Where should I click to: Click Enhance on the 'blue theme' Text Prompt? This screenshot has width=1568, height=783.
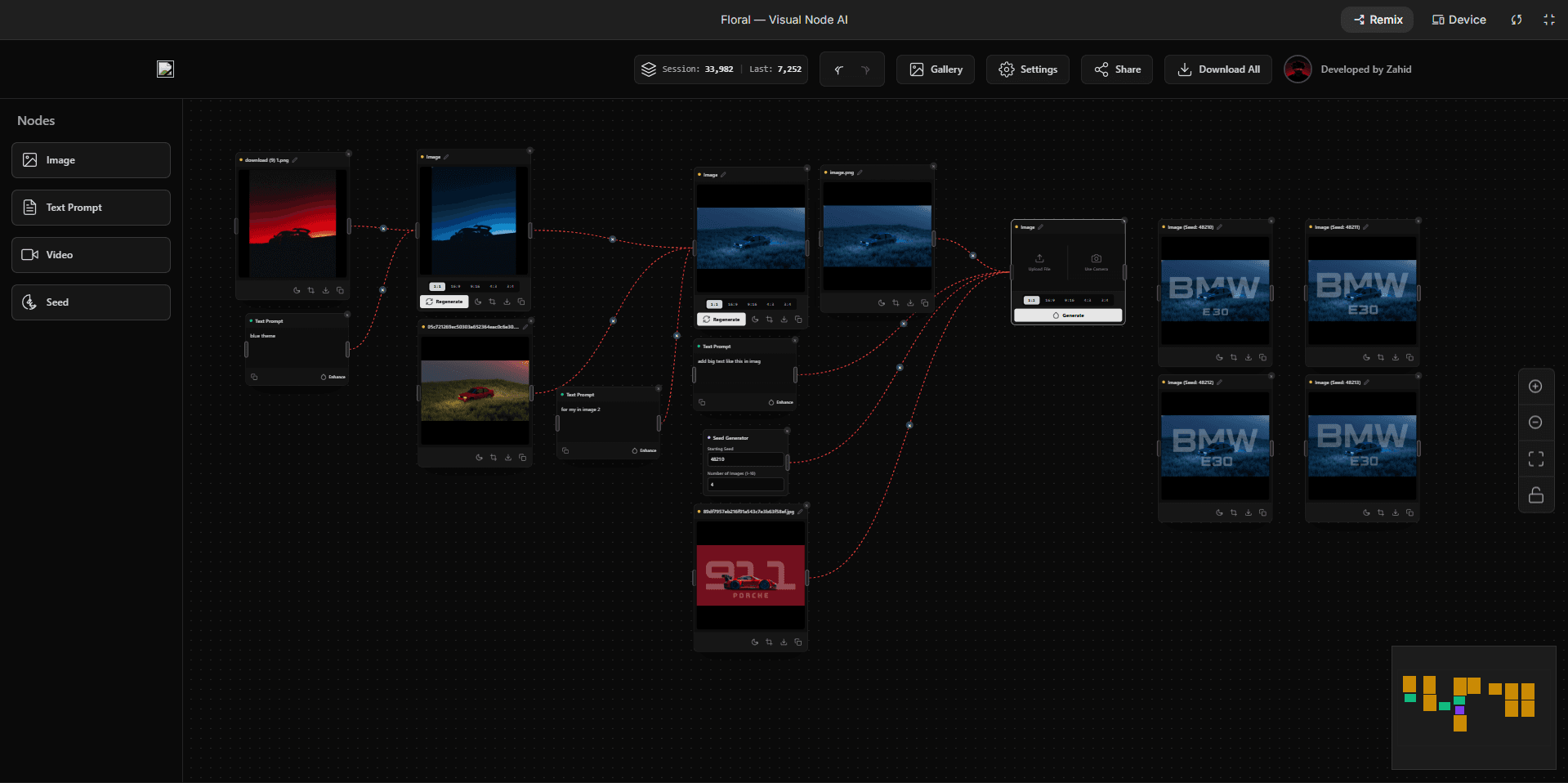click(333, 377)
